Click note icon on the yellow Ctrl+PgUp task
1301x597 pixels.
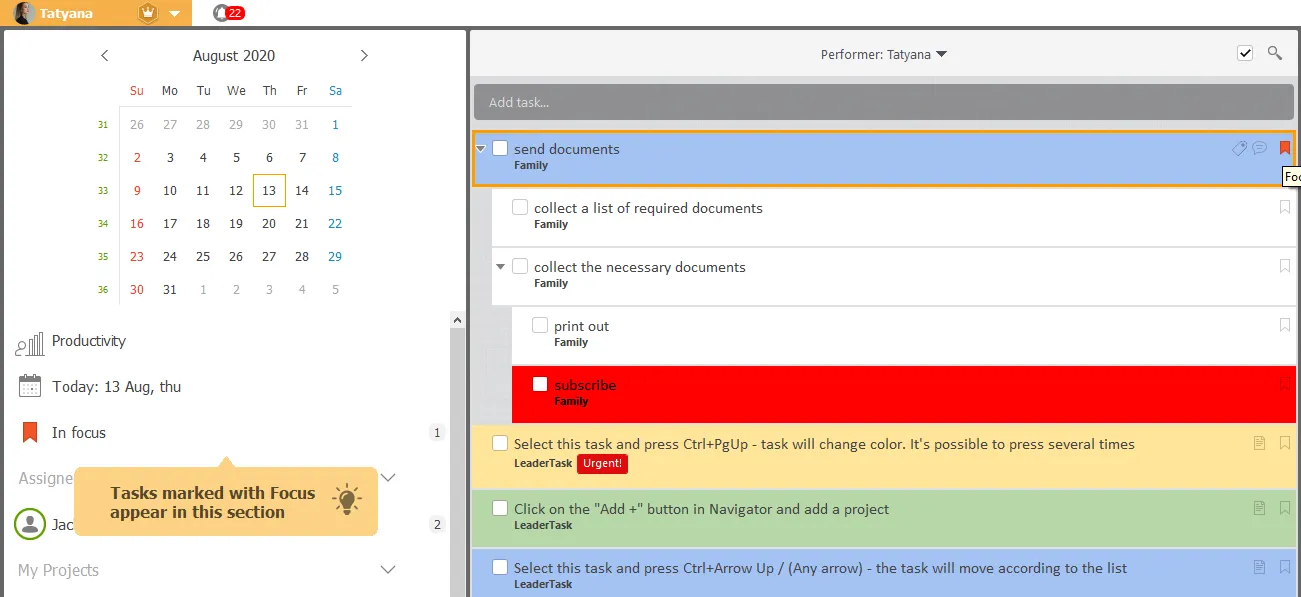coord(1259,443)
